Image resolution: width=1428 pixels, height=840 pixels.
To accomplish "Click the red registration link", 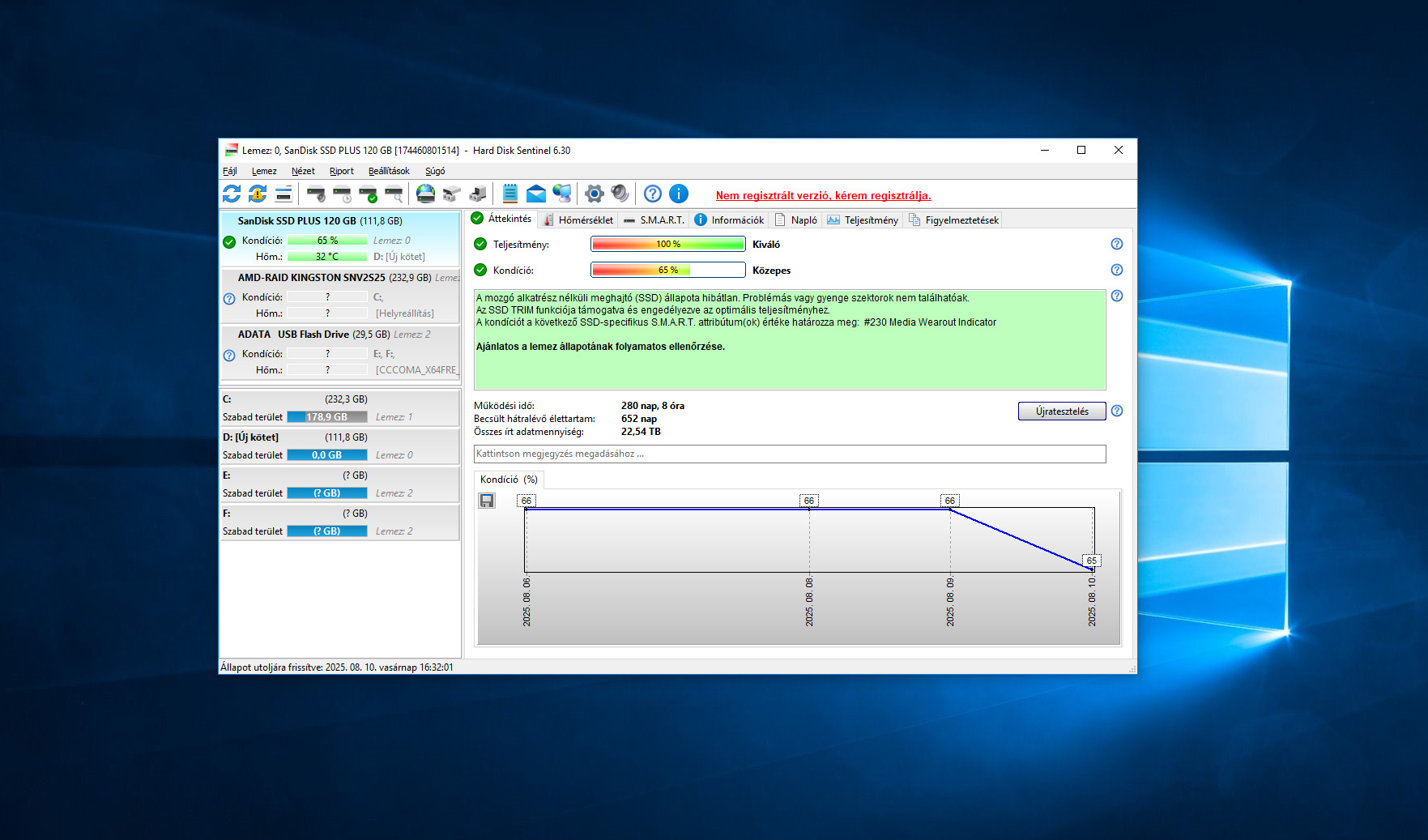I will pos(823,195).
